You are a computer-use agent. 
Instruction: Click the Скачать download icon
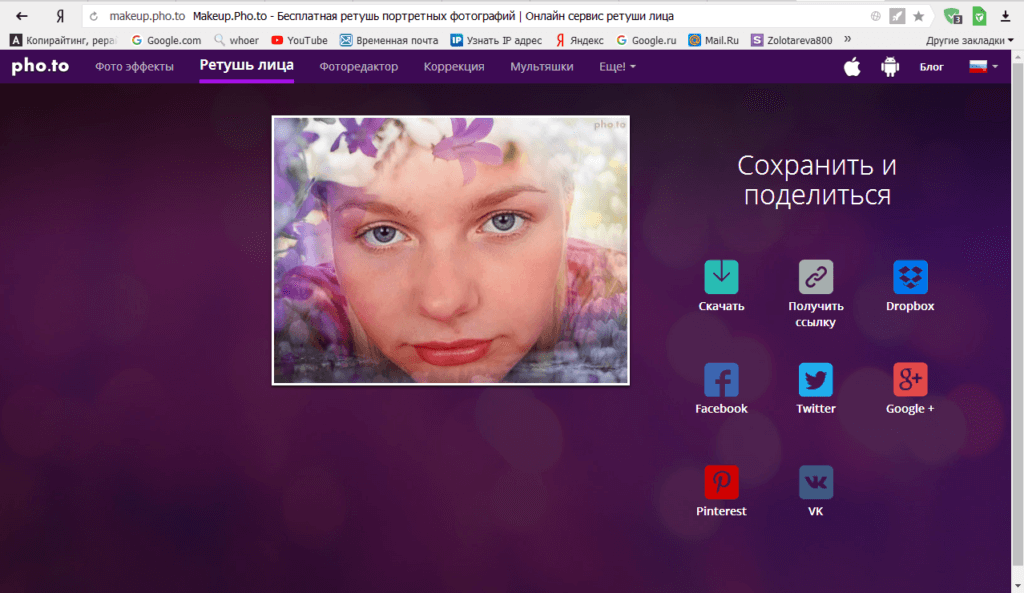(721, 277)
